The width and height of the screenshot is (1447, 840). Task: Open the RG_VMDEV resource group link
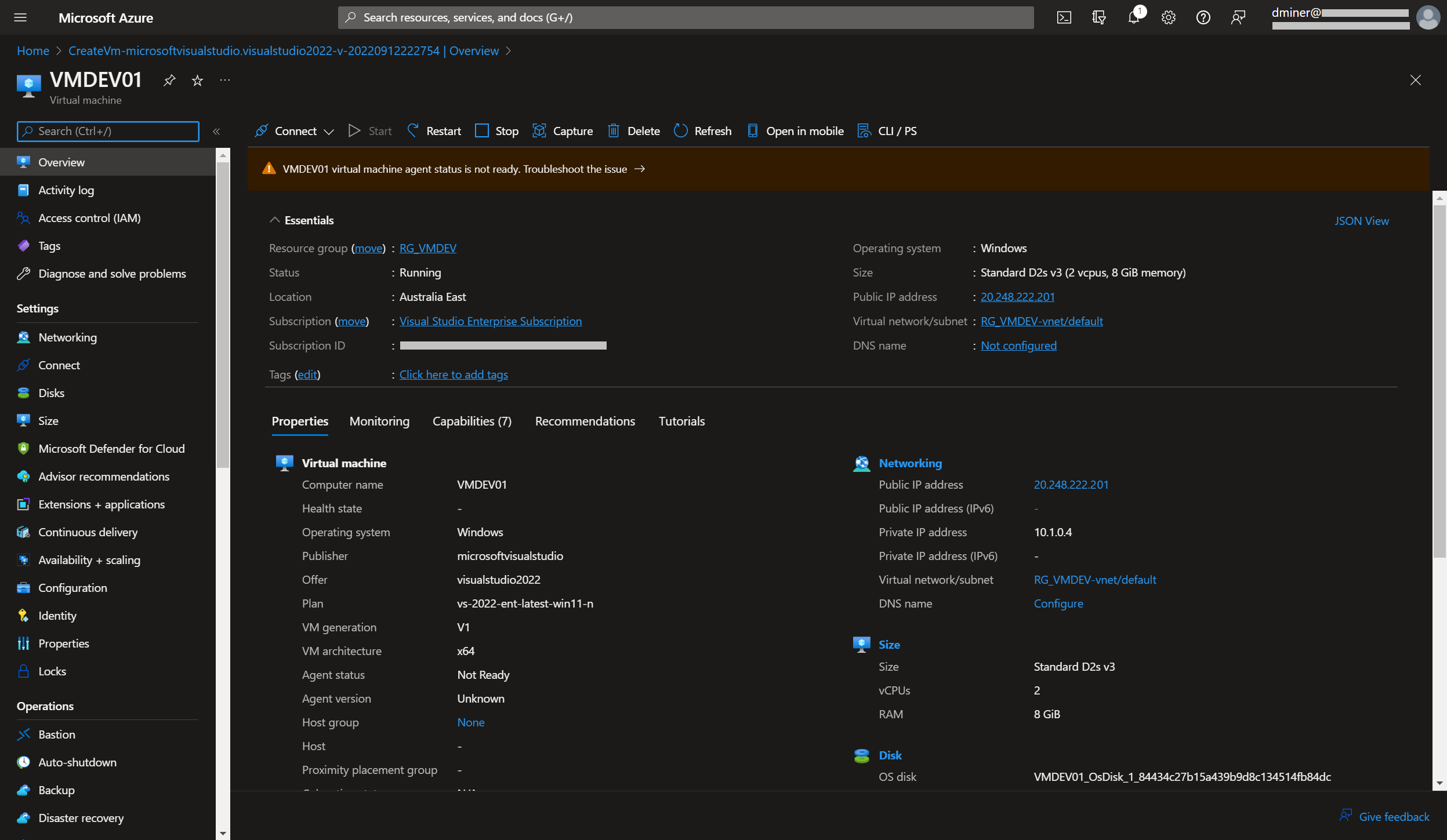click(x=427, y=248)
